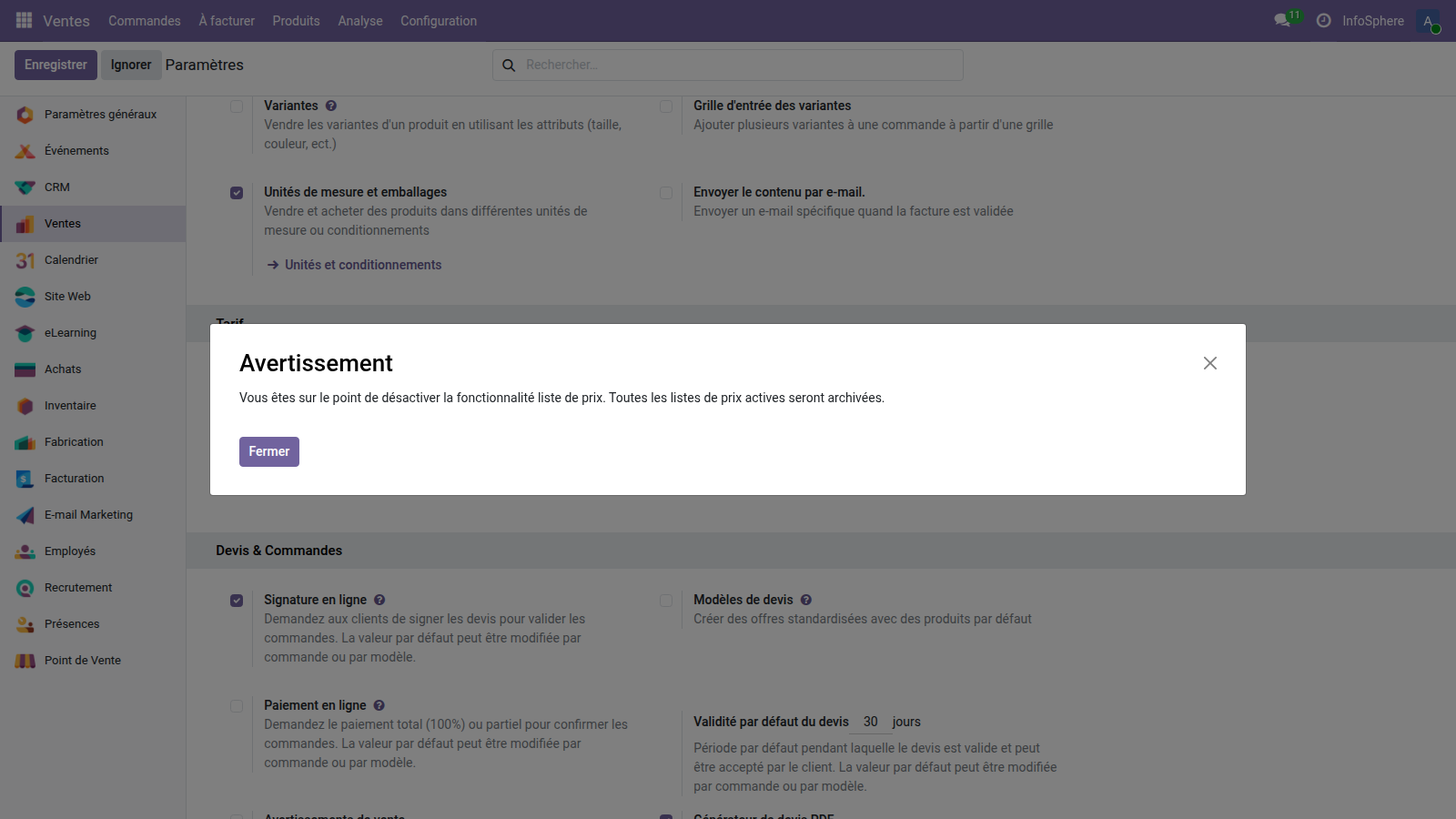The image size is (1456, 819).
Task: Open the eLearning module
Action: [x=70, y=332]
